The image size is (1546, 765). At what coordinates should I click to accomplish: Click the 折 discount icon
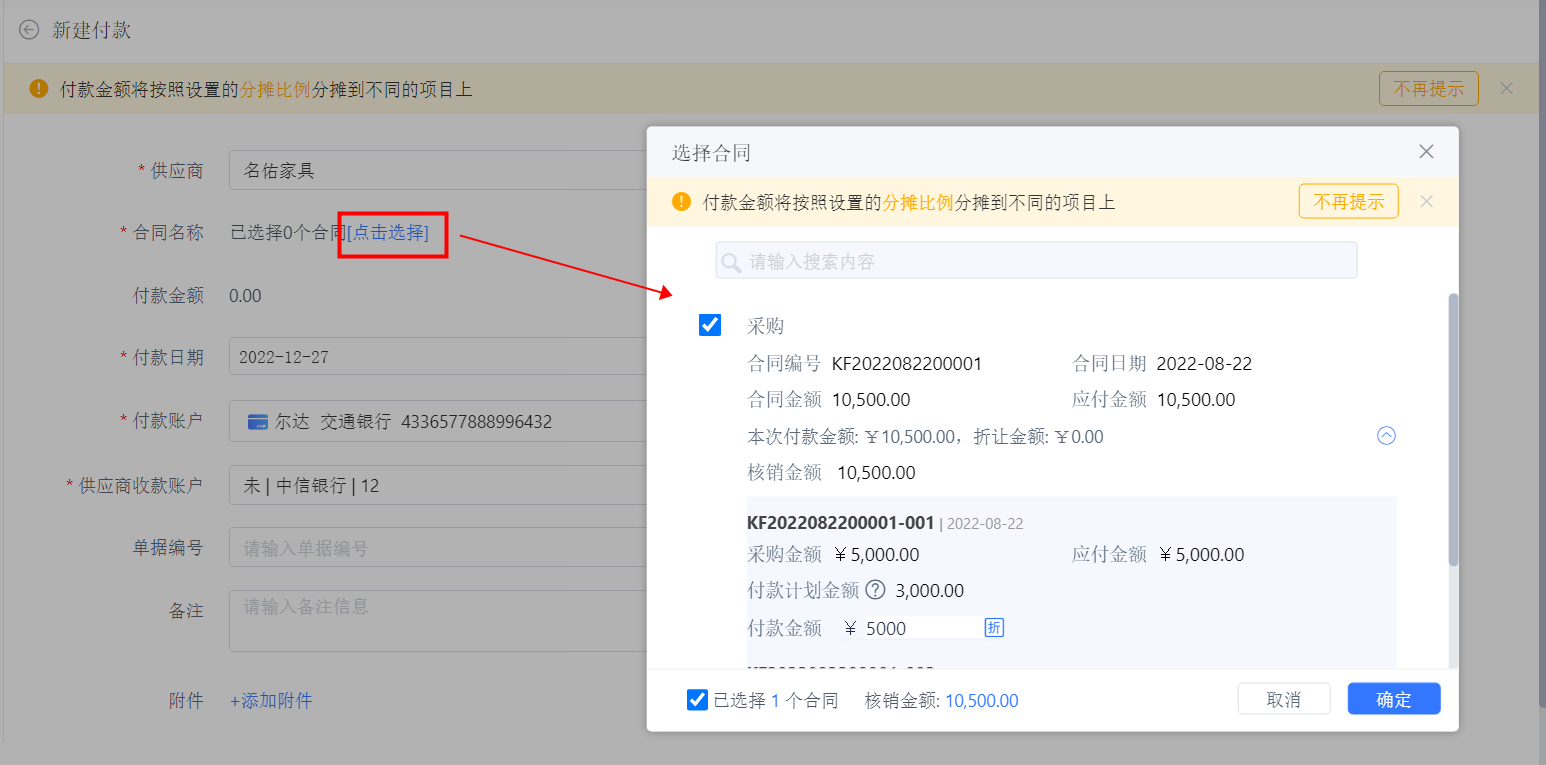994,627
